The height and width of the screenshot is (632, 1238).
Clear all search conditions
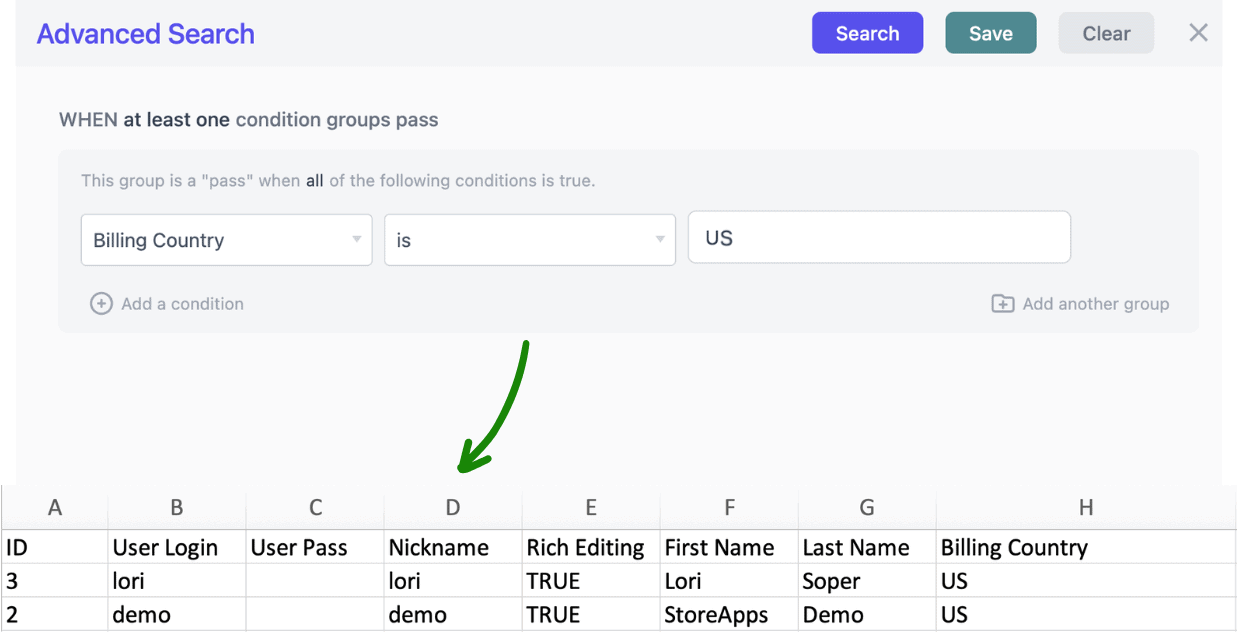[1105, 33]
